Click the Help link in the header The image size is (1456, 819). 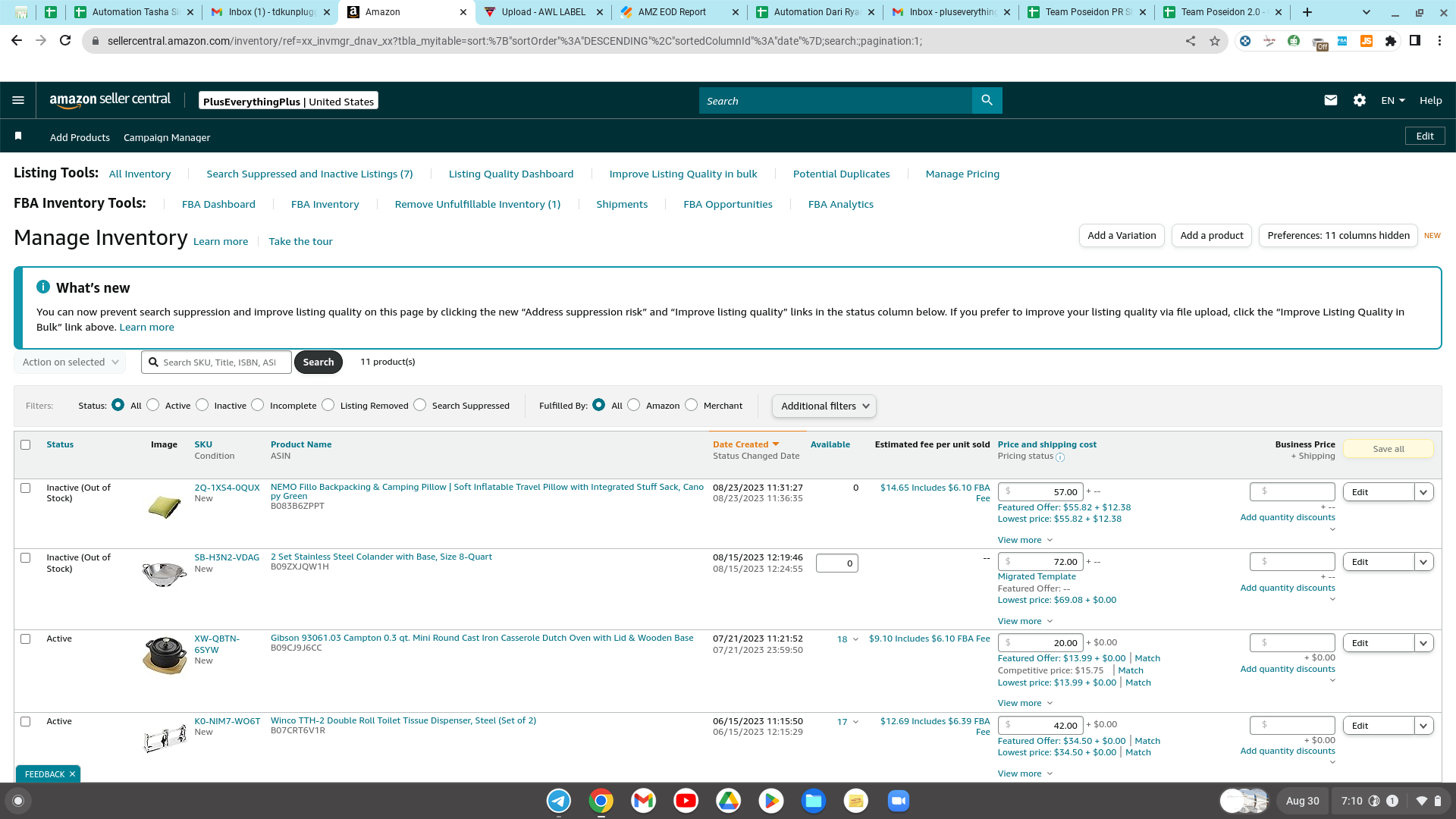(x=1430, y=100)
